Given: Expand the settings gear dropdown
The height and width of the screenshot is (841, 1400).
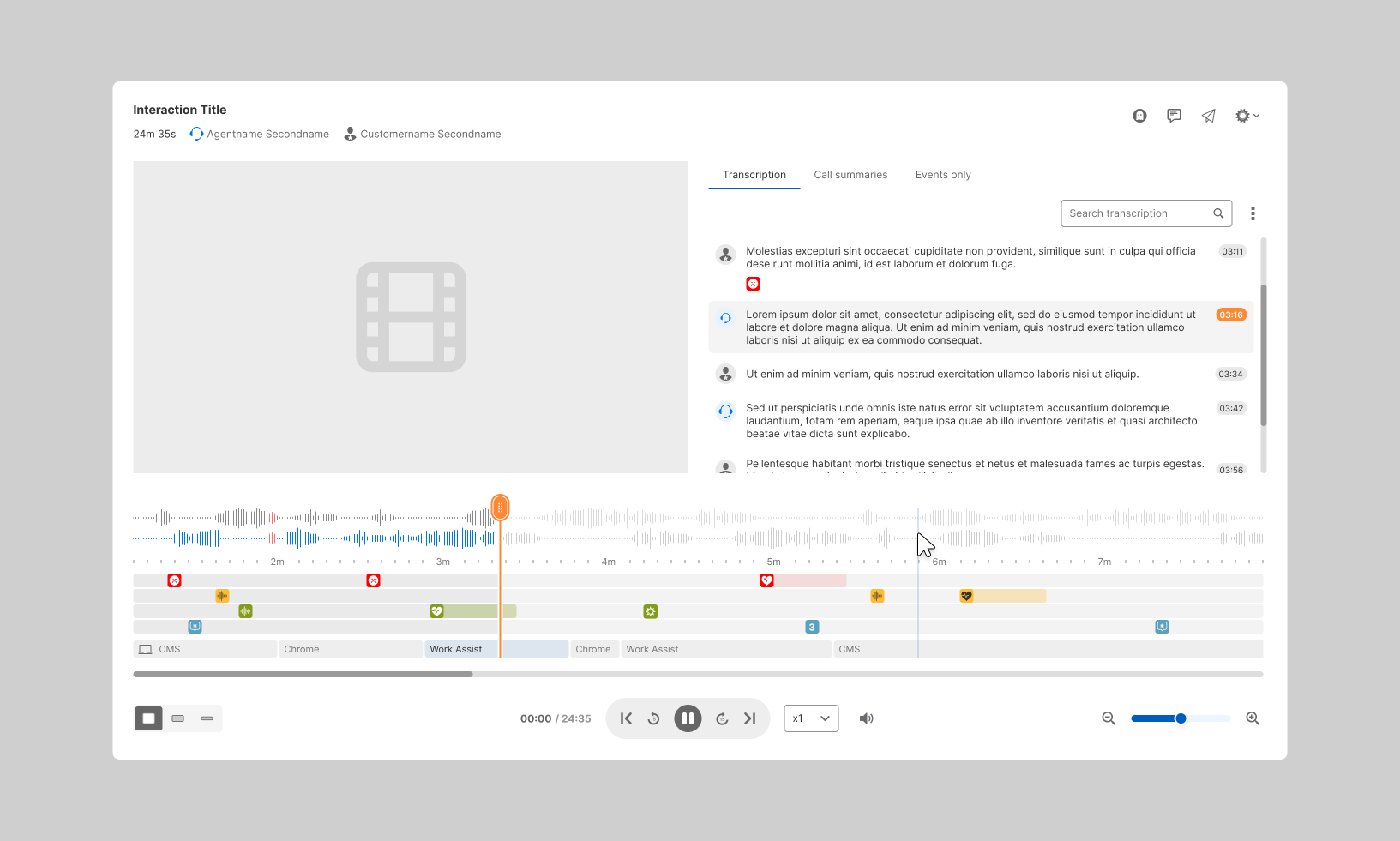Looking at the screenshot, I should pyautogui.click(x=1247, y=116).
